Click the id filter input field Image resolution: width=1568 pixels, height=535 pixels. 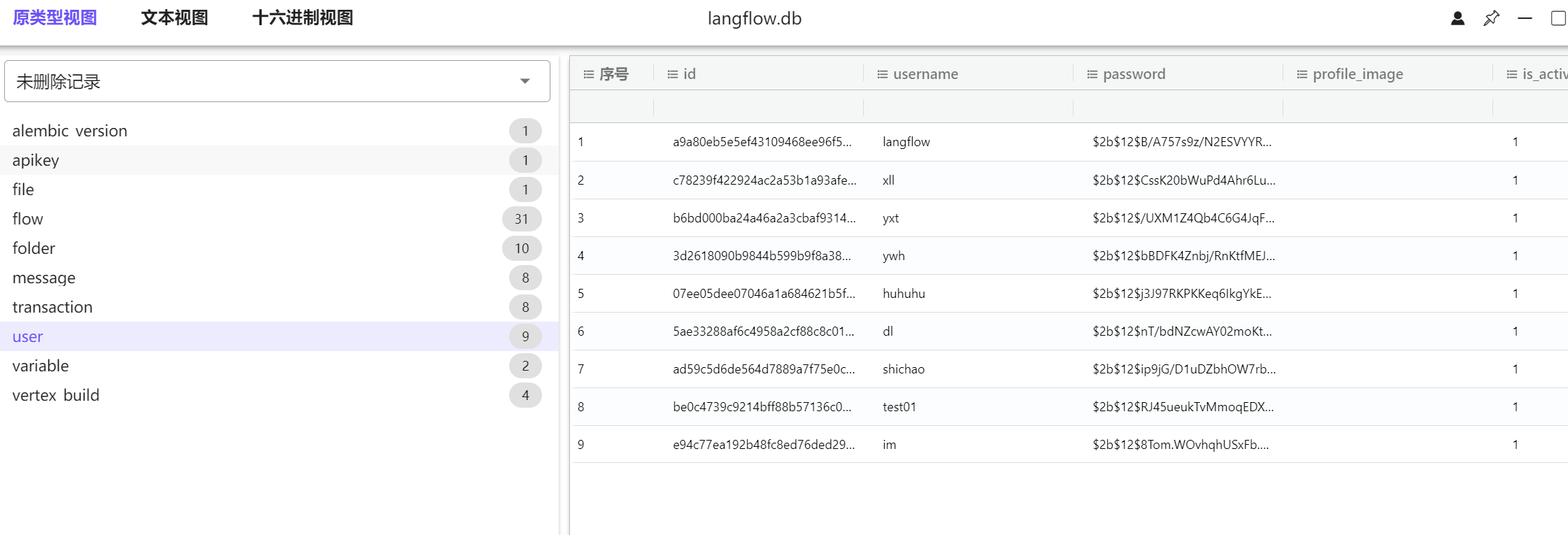coord(758,107)
